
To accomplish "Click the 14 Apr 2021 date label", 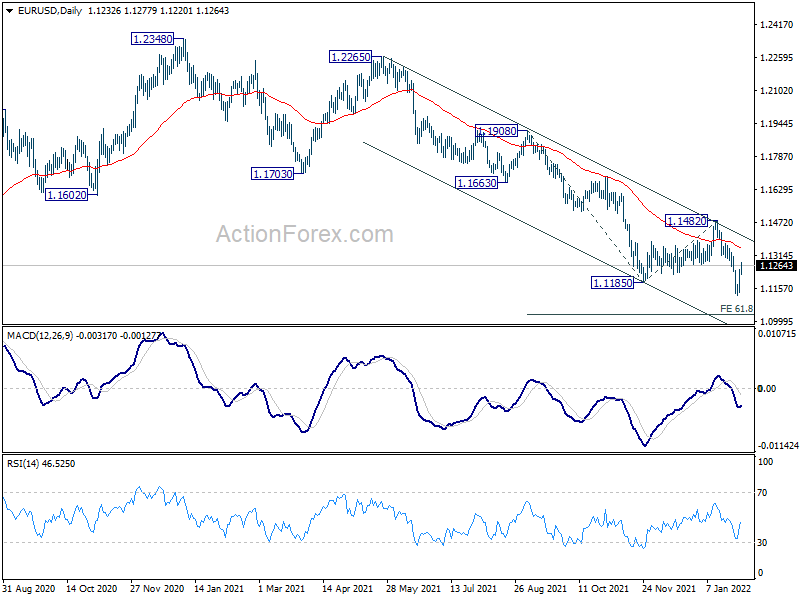I will tap(347, 588).
